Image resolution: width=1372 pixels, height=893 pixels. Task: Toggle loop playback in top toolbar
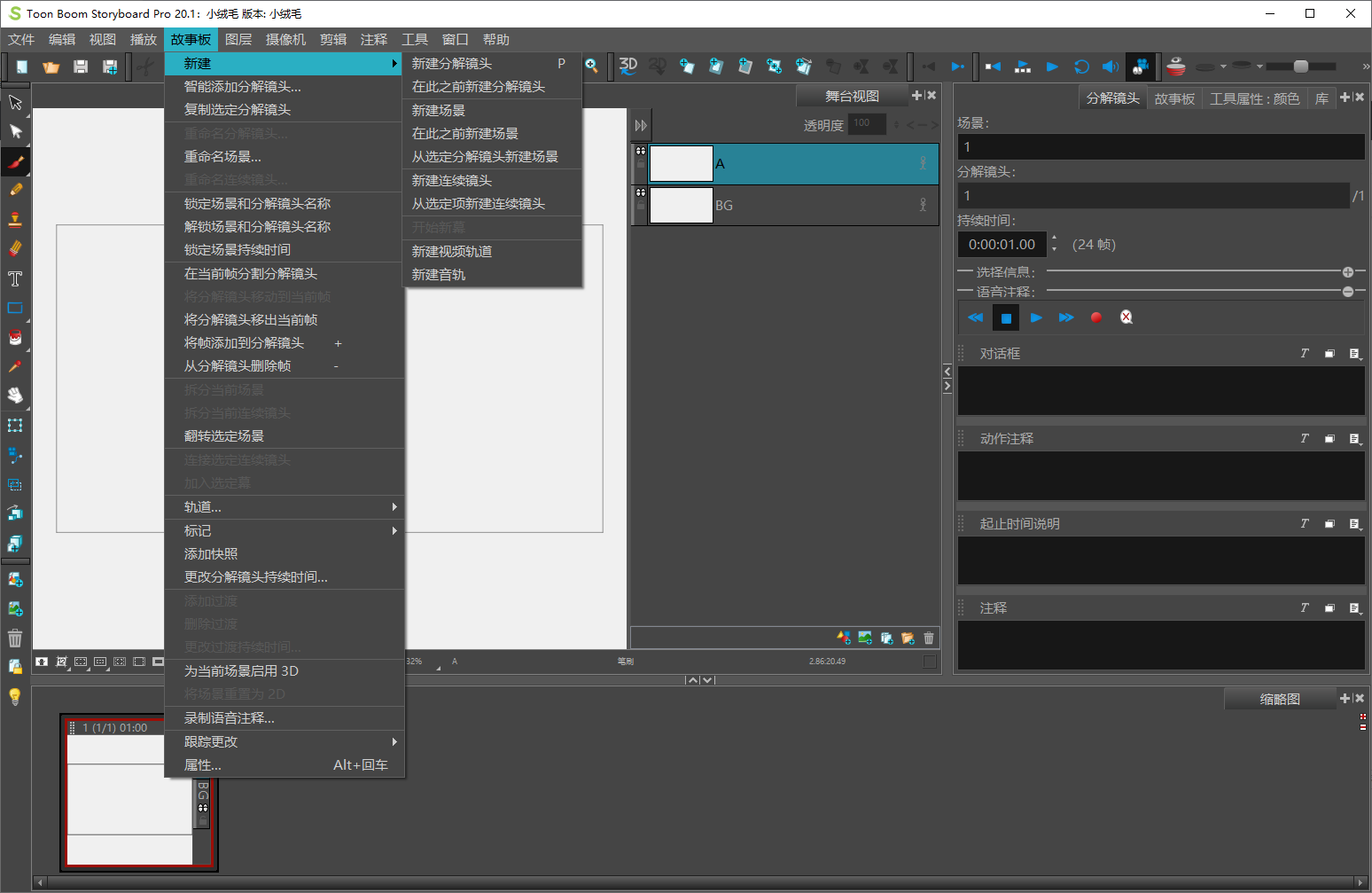[1081, 67]
